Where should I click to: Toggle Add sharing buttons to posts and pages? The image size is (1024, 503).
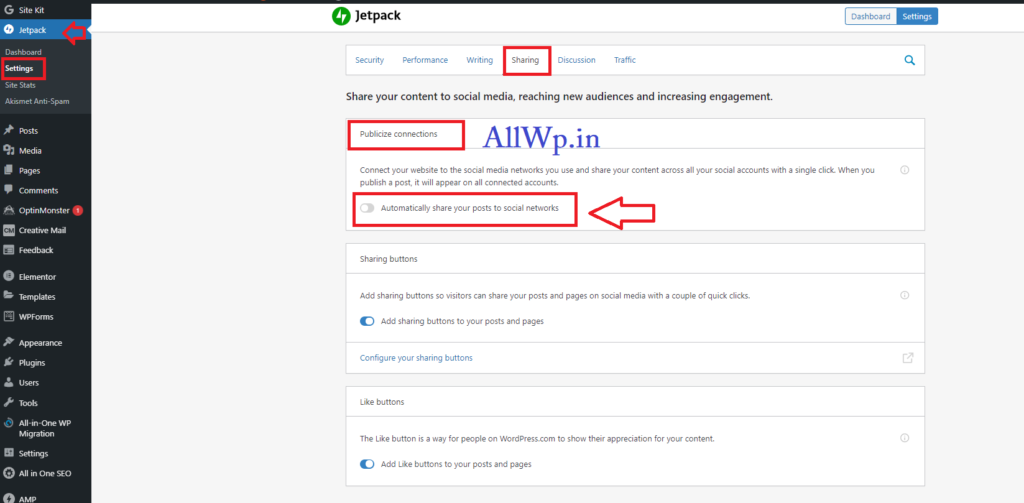367,321
